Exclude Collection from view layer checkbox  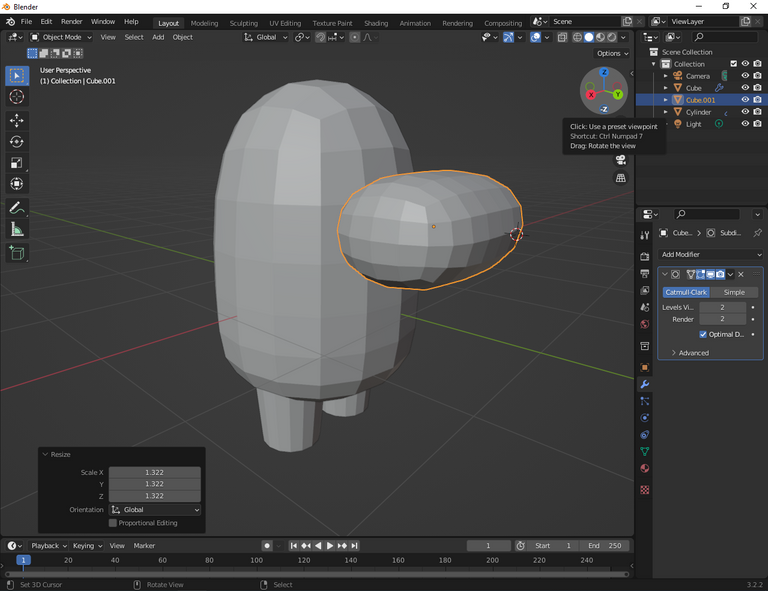[x=733, y=64]
